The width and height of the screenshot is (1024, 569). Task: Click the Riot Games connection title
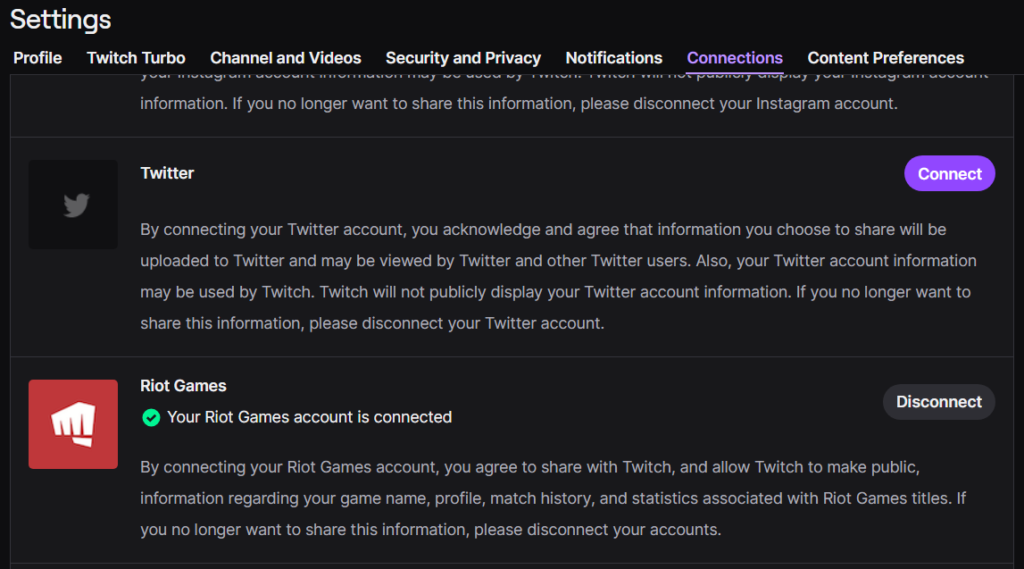pos(183,386)
